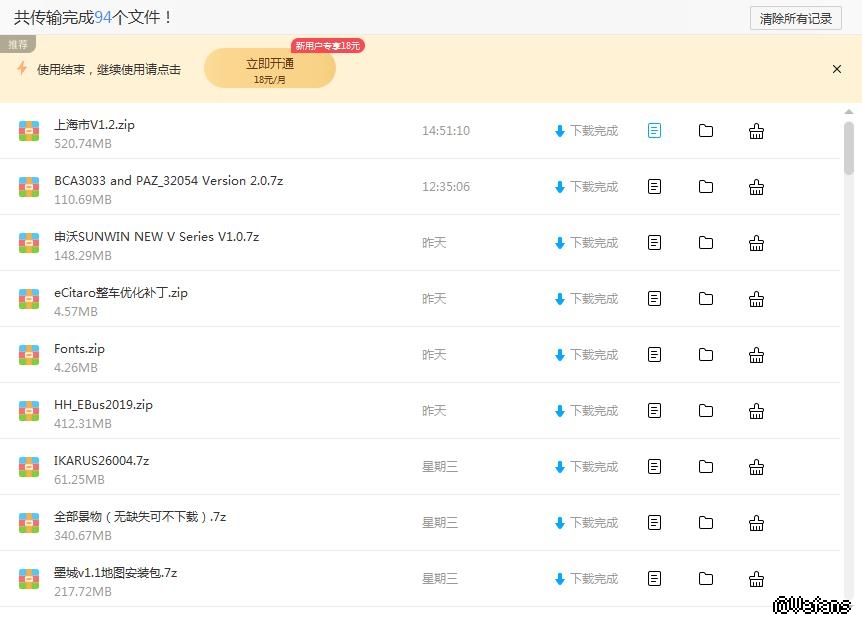Image resolution: width=862 pixels, height=626 pixels.
Task: Select the file name Fonts.zip
Action: click(79, 349)
